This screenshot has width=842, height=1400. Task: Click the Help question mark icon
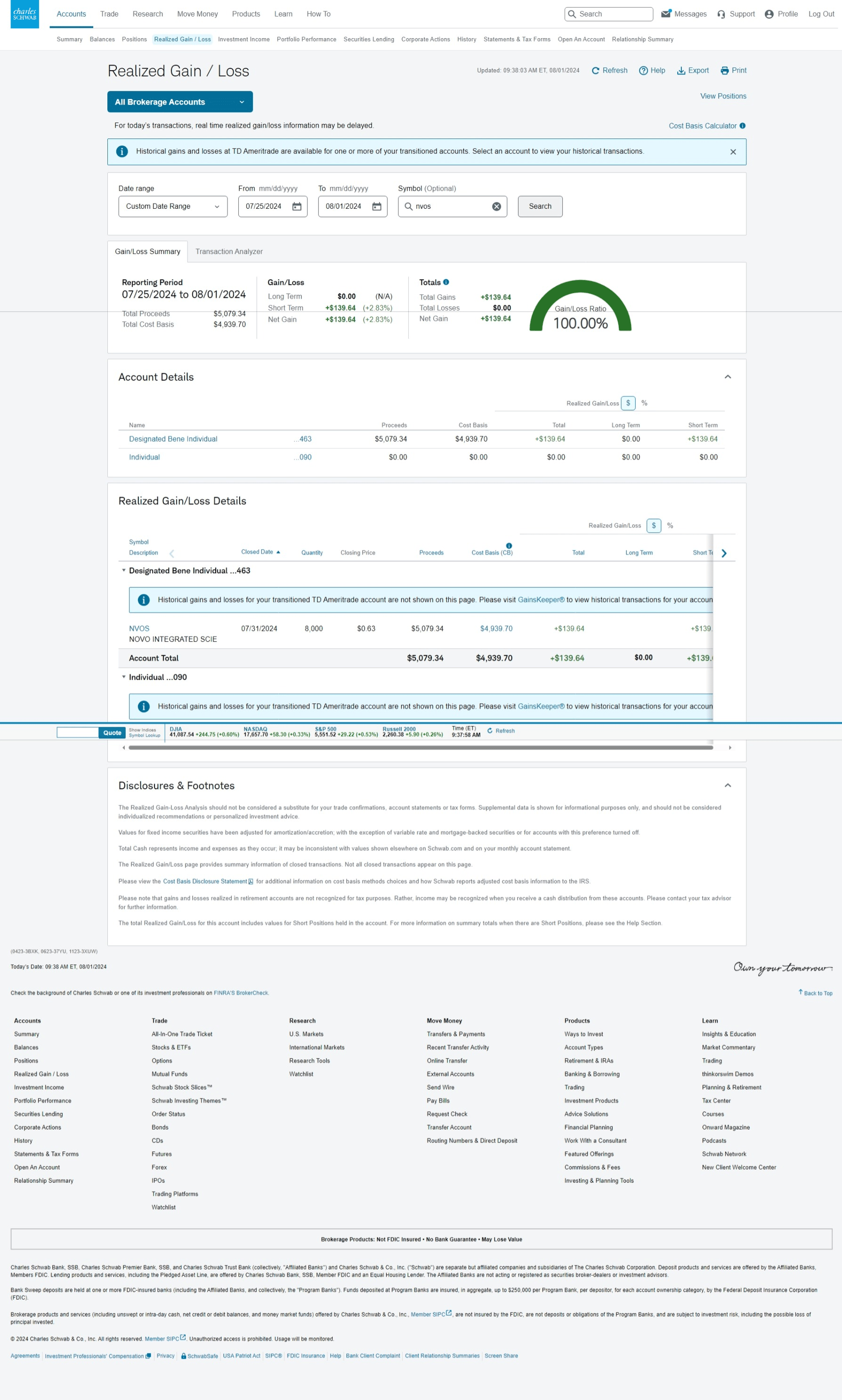click(x=643, y=71)
